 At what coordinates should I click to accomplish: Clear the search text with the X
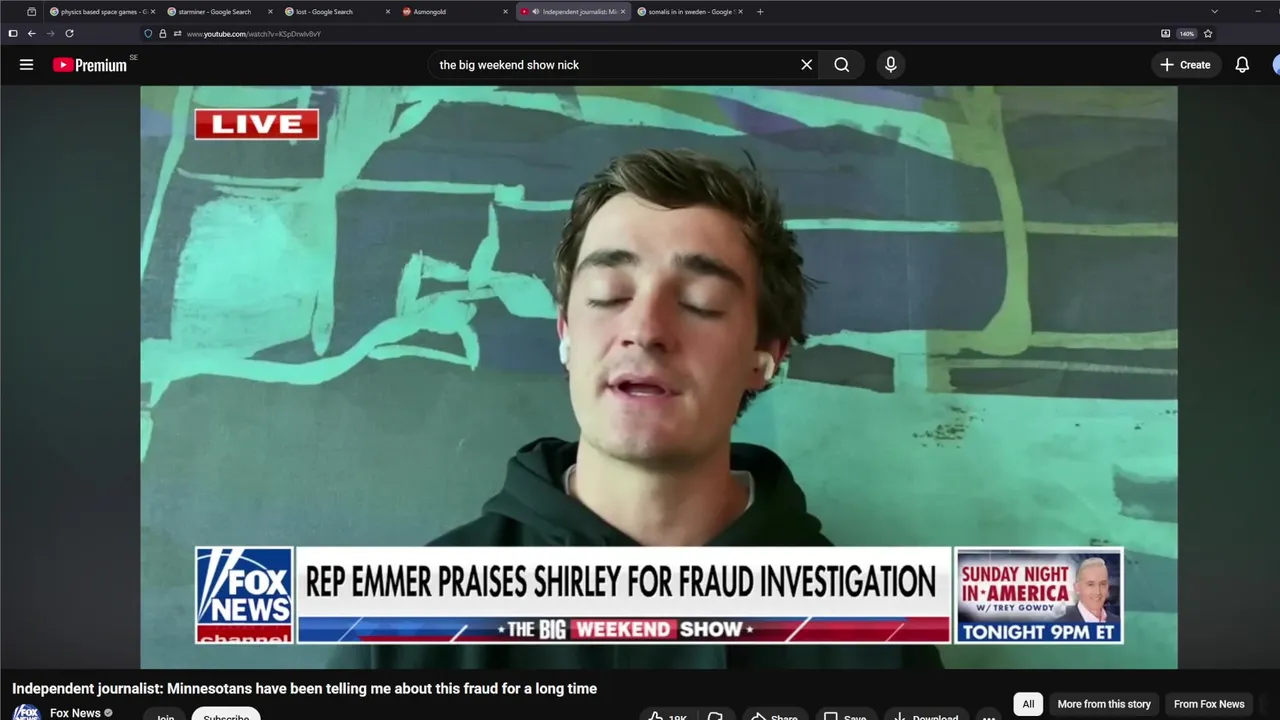(807, 65)
